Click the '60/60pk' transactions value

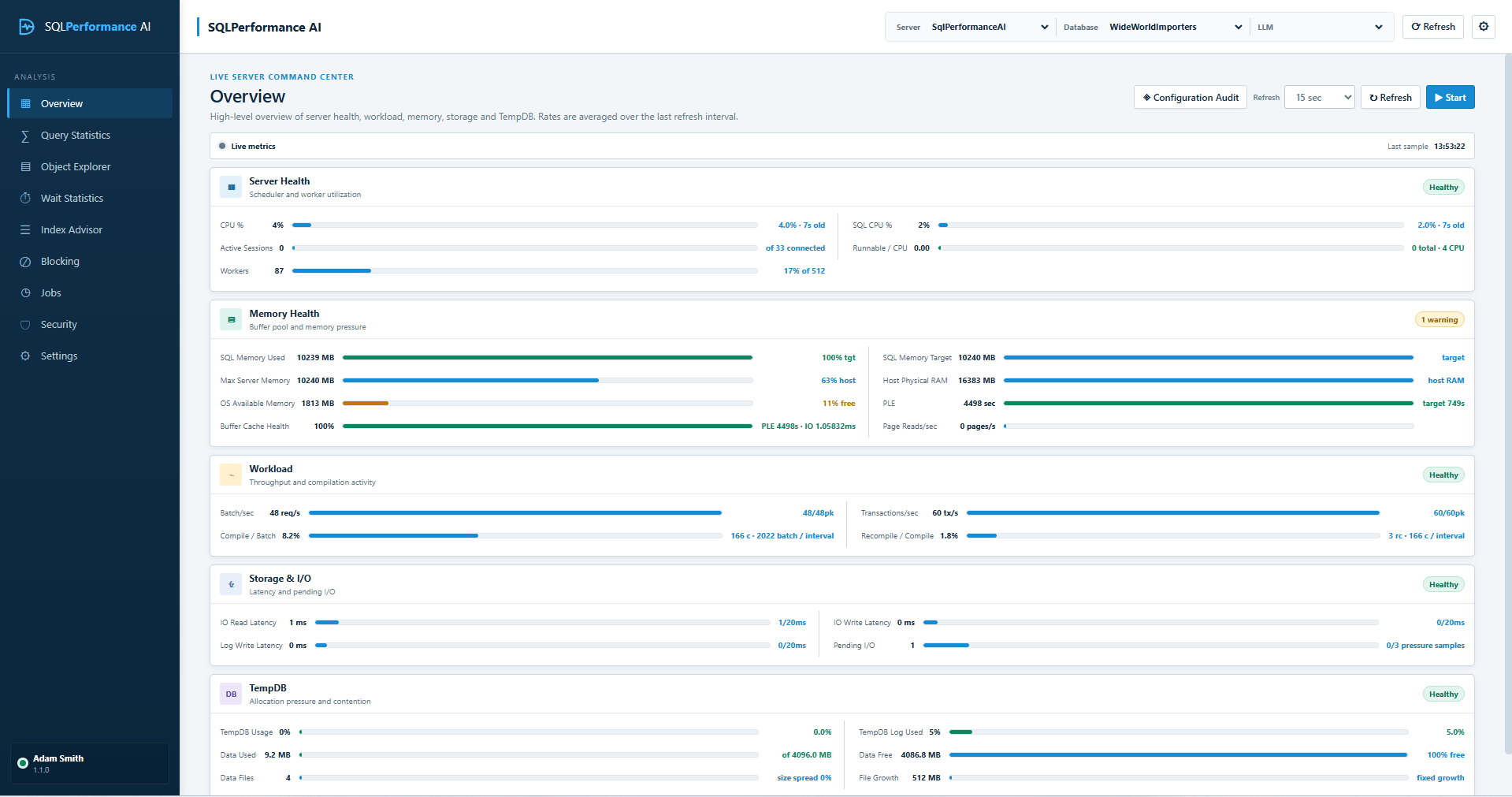1449,513
